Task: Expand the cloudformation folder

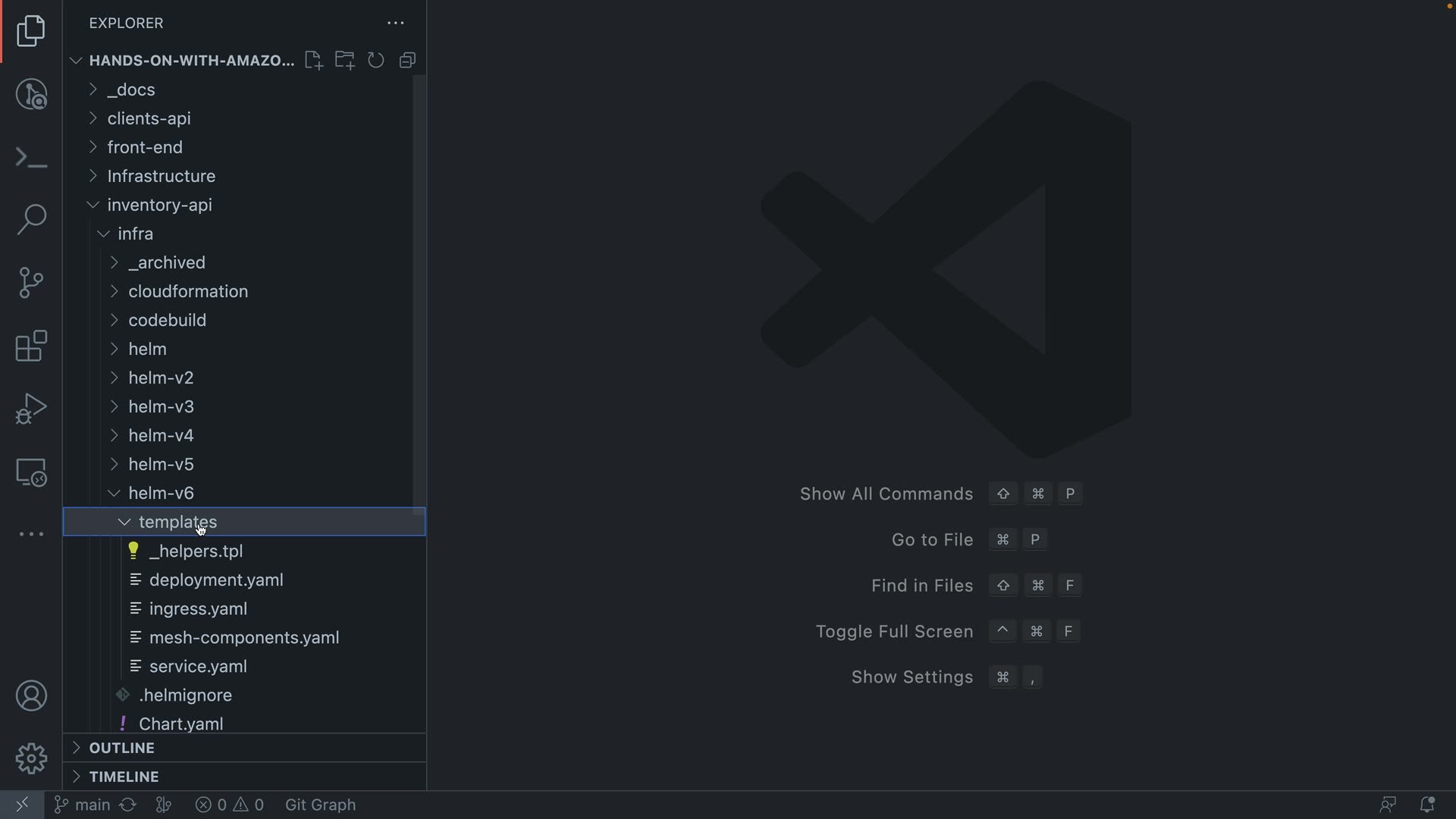Action: (x=187, y=291)
